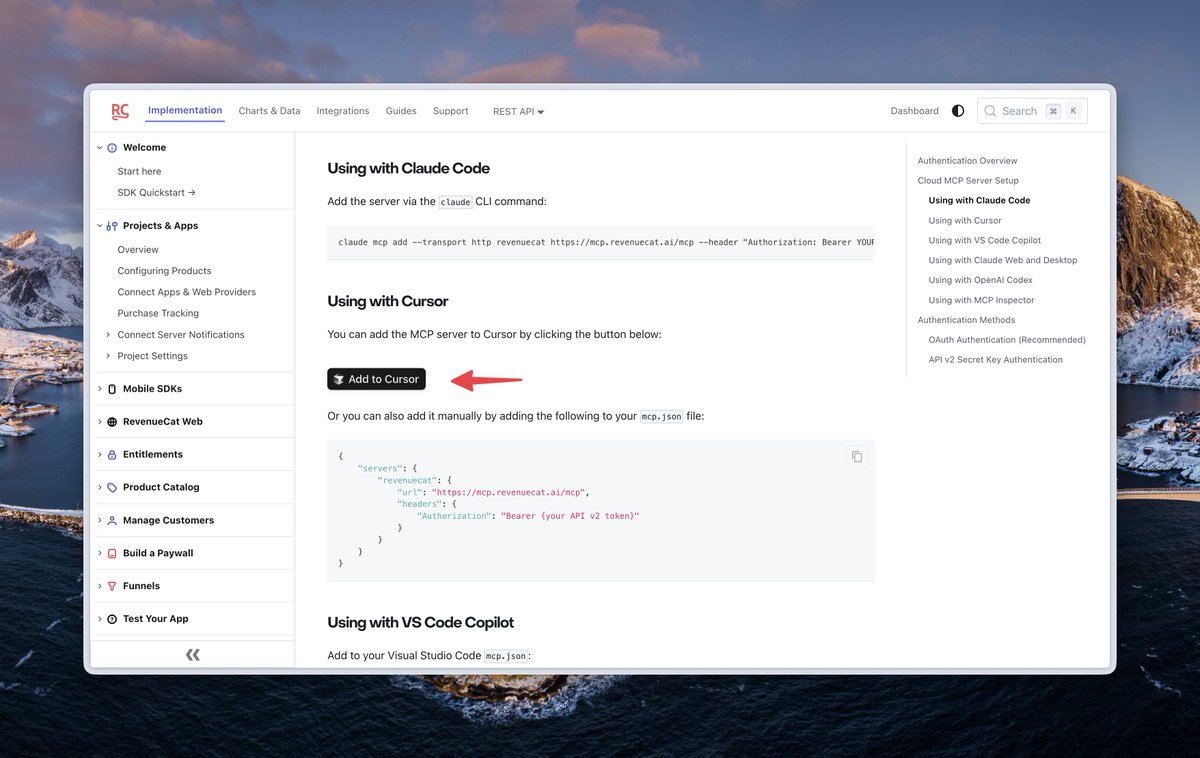Switch to Charts & Data tab

coord(269,111)
